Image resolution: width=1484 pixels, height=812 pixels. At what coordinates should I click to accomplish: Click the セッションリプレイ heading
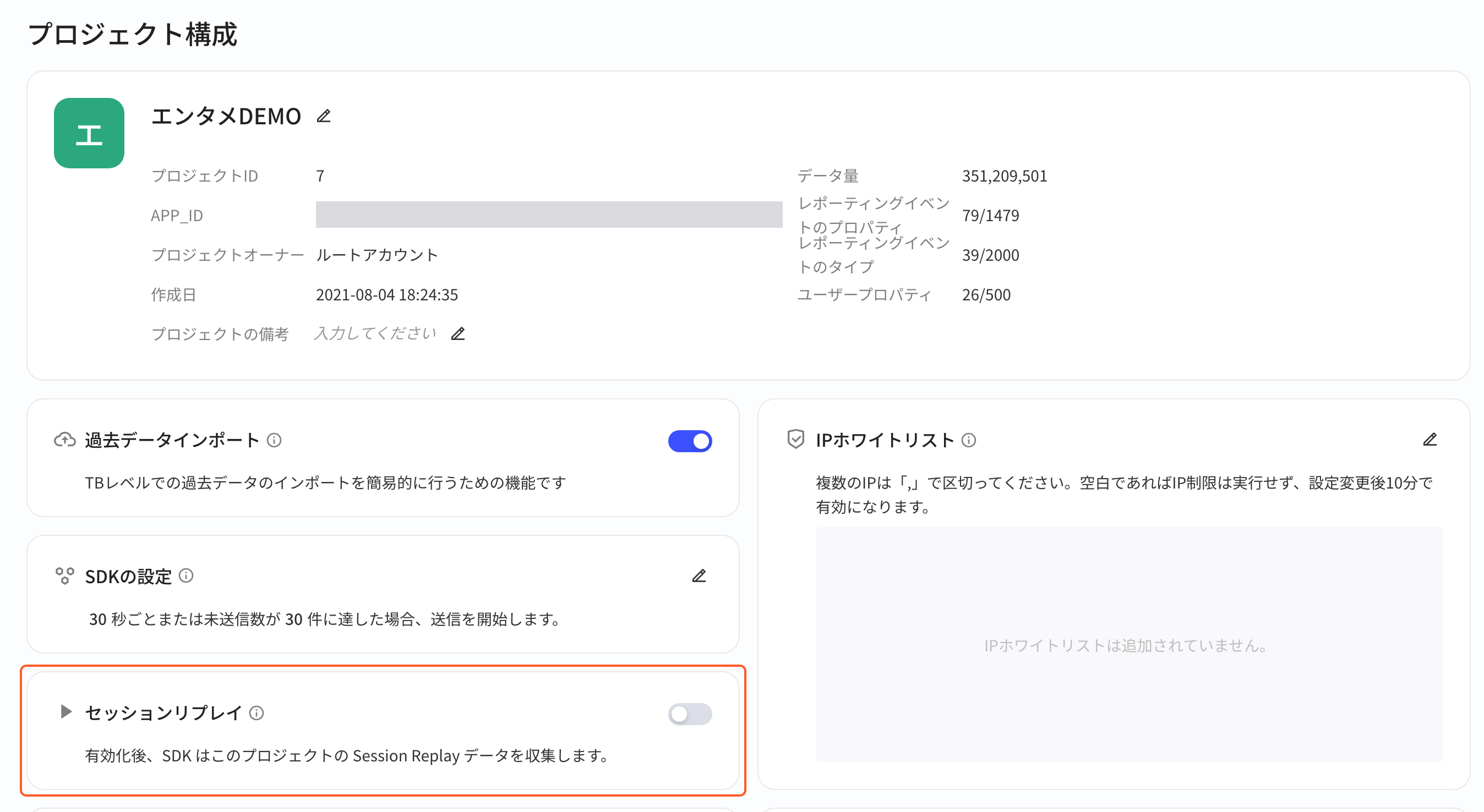[x=163, y=713]
